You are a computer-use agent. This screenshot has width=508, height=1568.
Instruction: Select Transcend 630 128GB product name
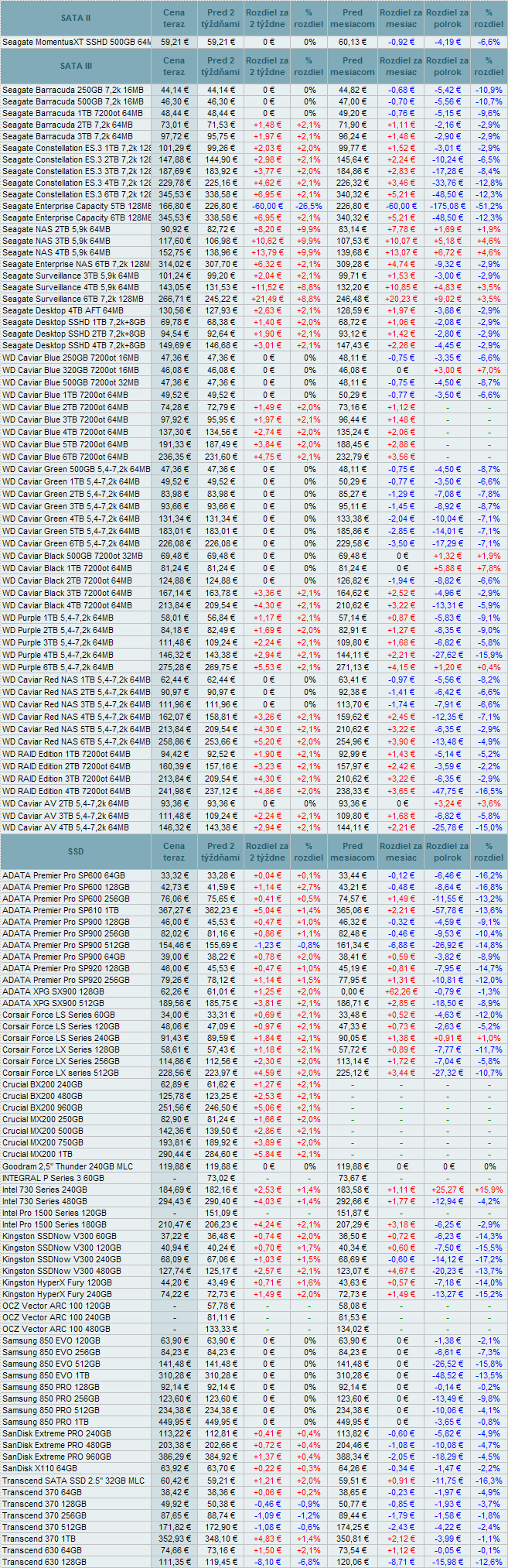[44, 1562]
